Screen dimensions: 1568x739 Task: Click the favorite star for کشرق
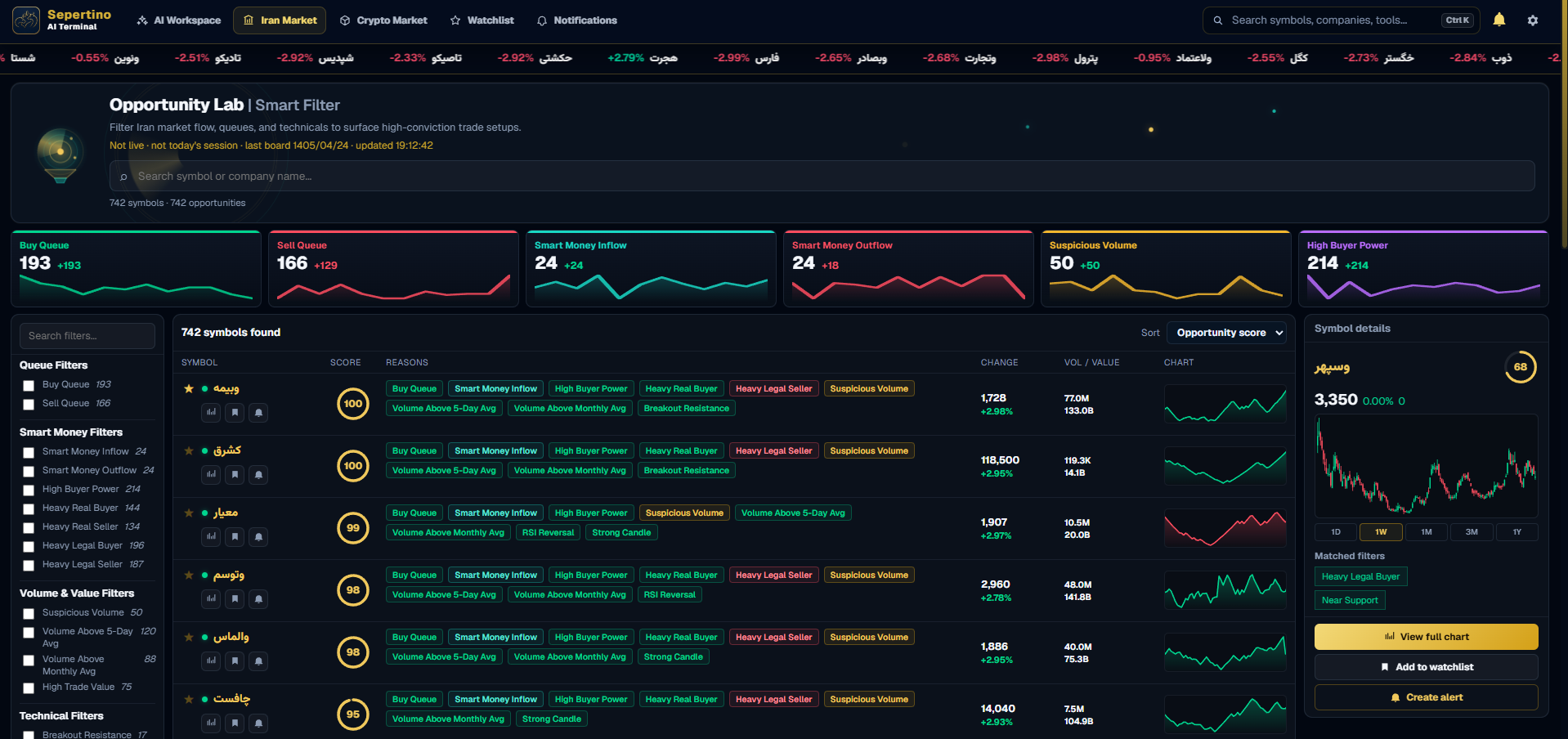189,450
